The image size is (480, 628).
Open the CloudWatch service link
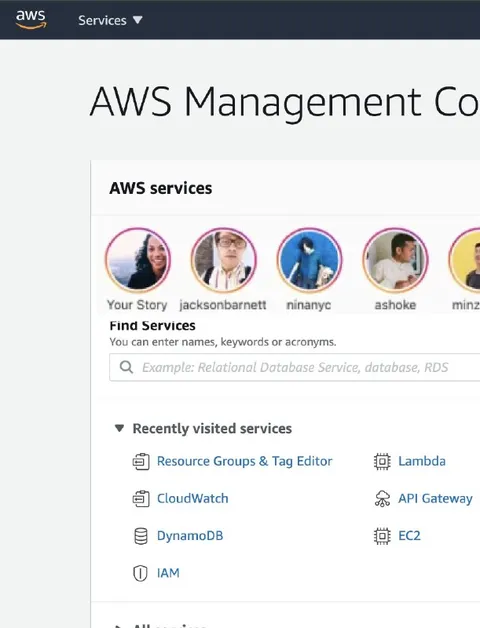pos(192,498)
